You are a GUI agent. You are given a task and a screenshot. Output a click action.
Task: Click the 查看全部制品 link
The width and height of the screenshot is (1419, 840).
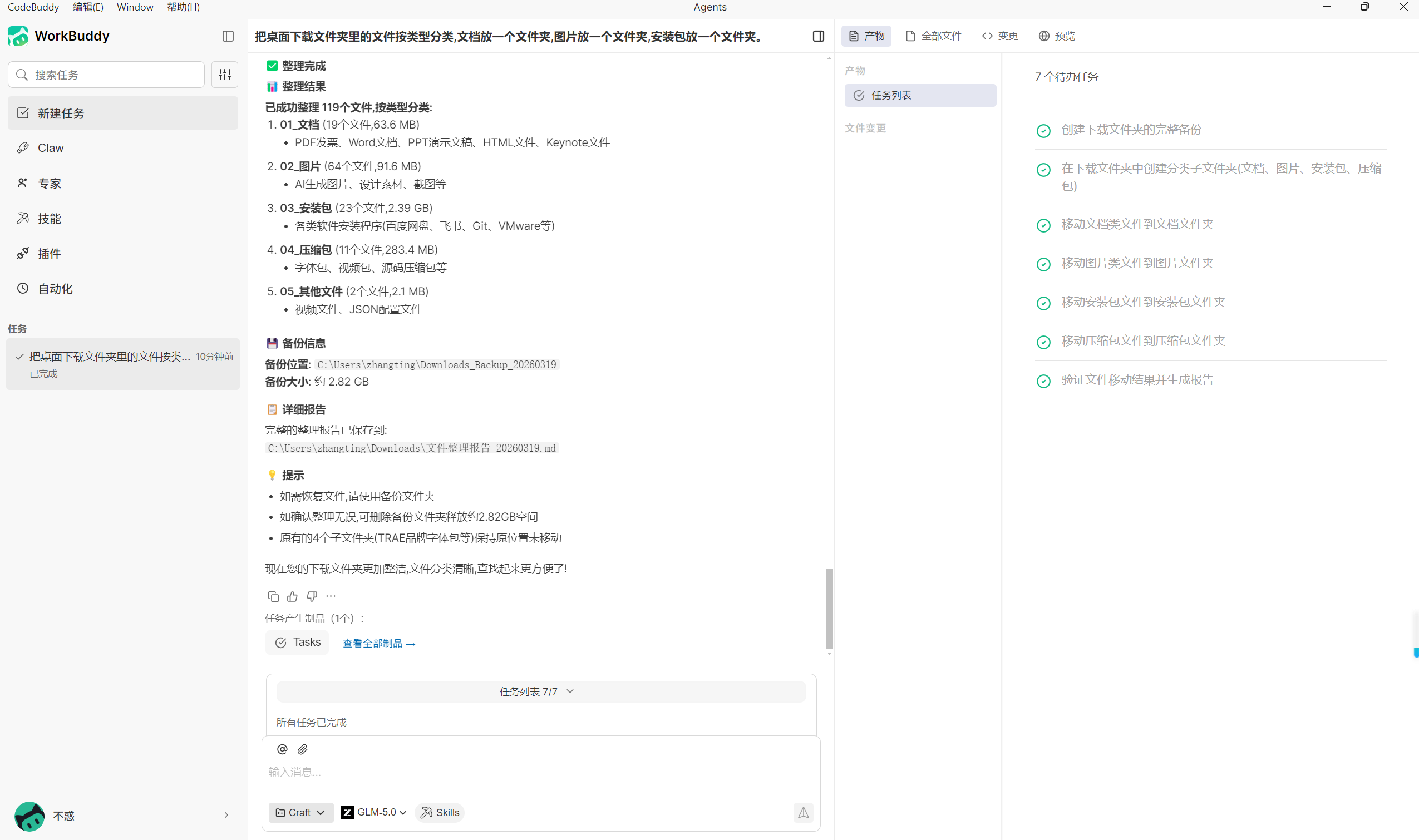point(379,644)
